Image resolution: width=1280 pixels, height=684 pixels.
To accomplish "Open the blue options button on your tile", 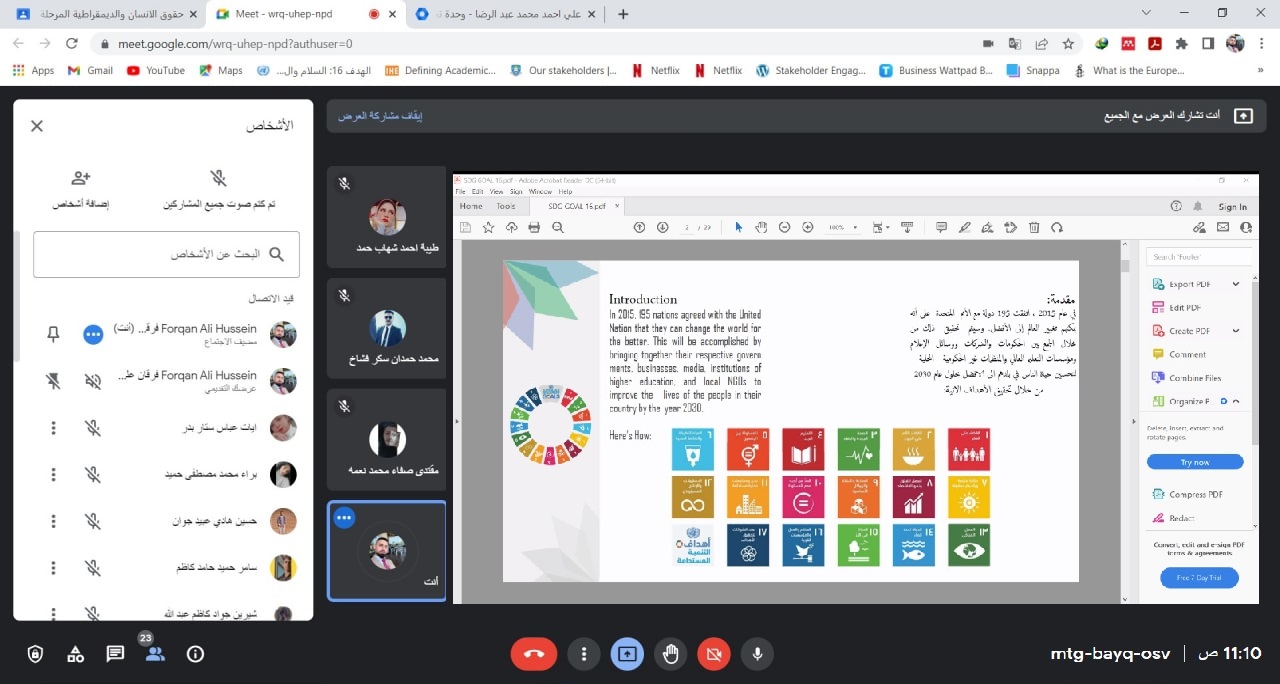I will click(x=344, y=518).
